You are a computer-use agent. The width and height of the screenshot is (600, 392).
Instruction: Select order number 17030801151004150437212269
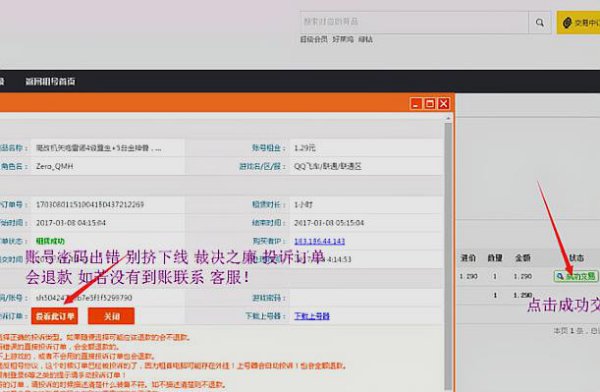pyautogui.click(x=90, y=204)
